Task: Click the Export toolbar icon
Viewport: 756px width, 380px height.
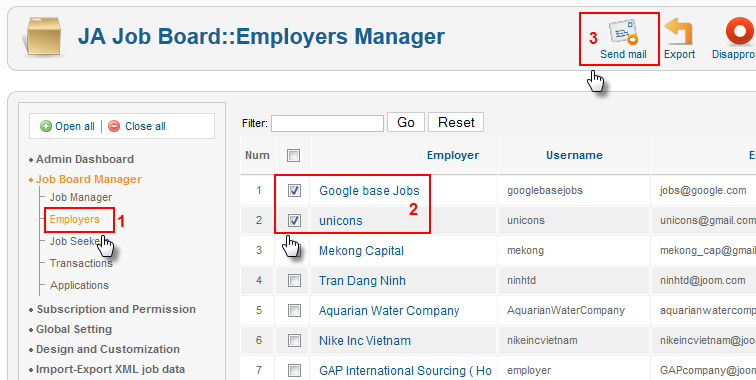Action: 679,32
